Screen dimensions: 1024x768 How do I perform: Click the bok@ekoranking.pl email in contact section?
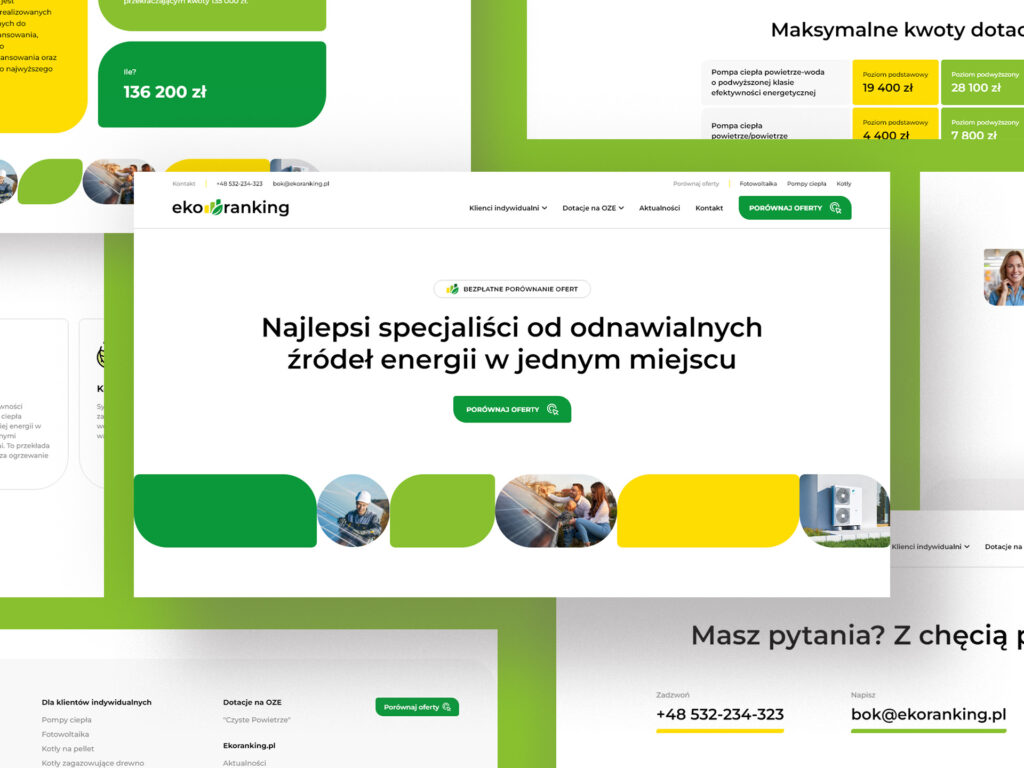pos(929,714)
